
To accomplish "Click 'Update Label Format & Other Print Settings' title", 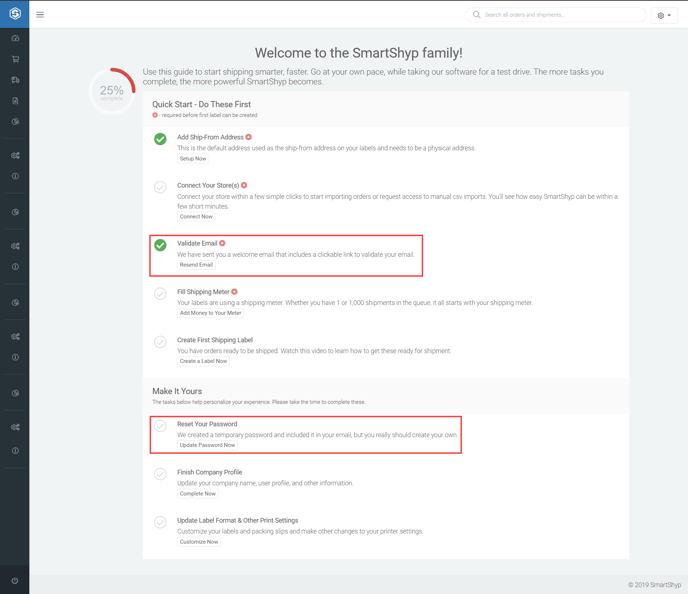I will coord(237,520).
